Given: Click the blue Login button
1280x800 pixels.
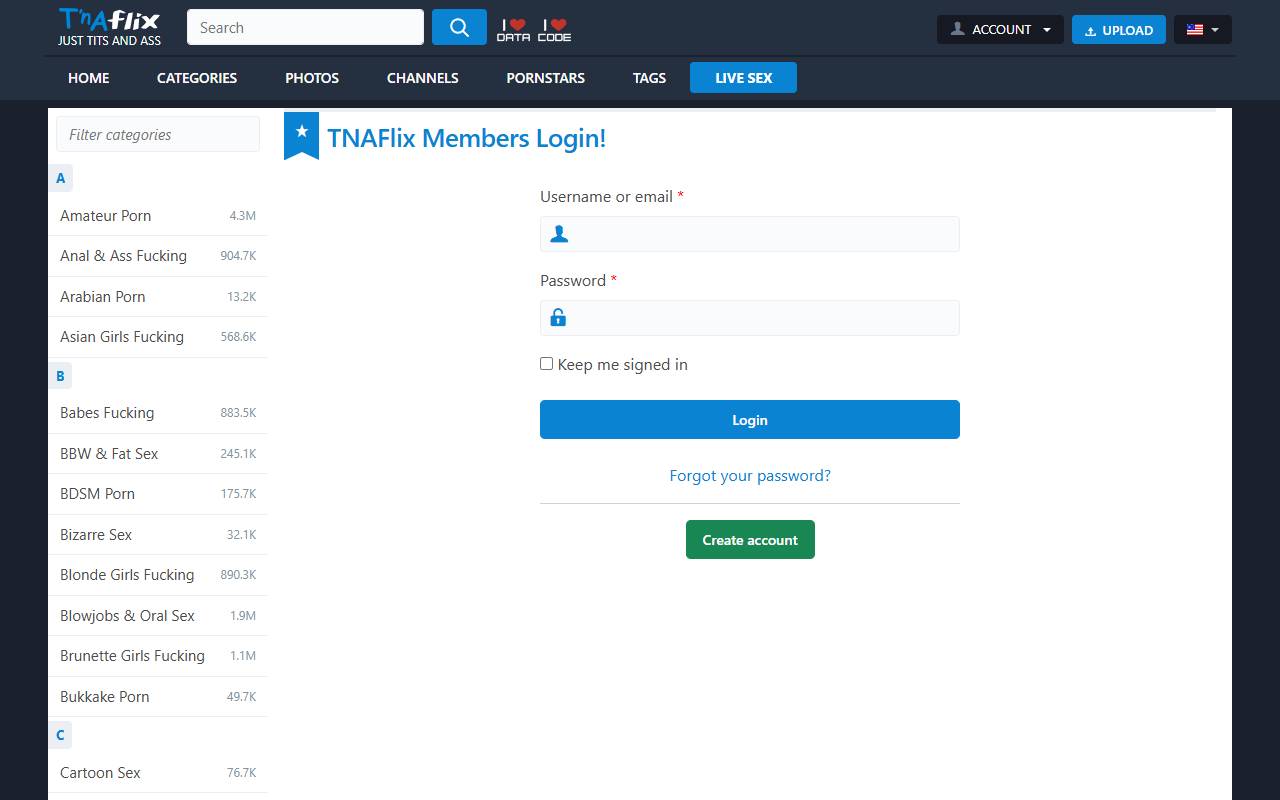Looking at the screenshot, I should (750, 420).
